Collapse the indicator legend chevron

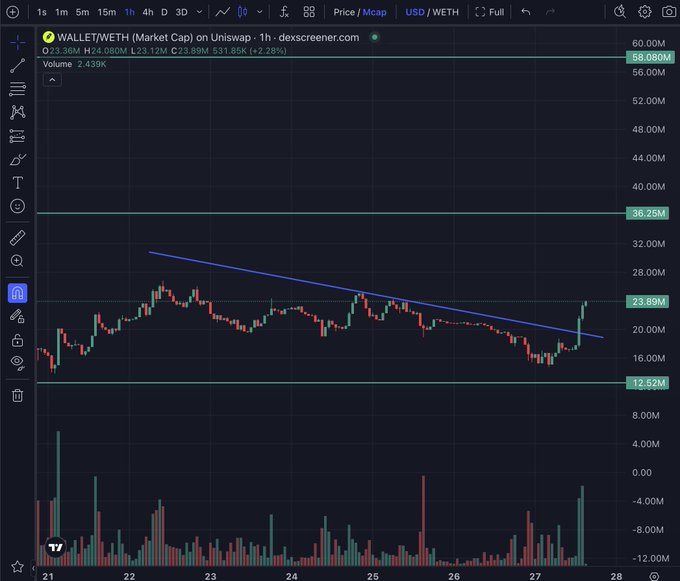pyautogui.click(x=52, y=80)
